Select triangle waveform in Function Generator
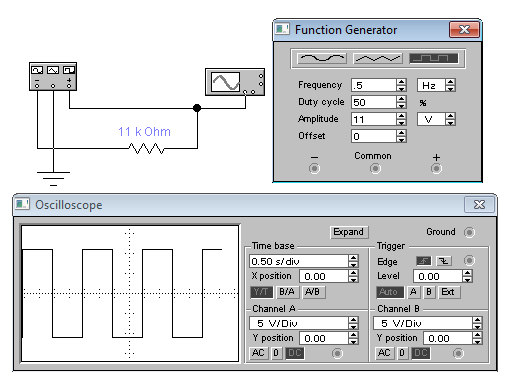 [x=378, y=58]
